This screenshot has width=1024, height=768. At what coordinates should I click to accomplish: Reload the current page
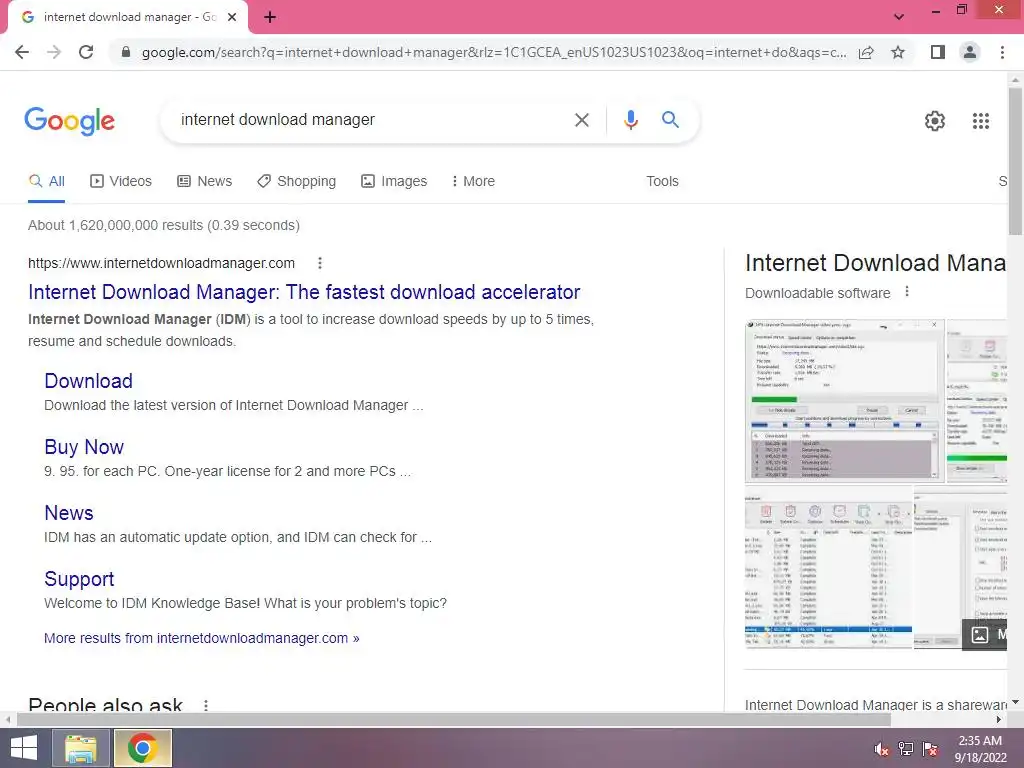pyautogui.click(x=86, y=52)
